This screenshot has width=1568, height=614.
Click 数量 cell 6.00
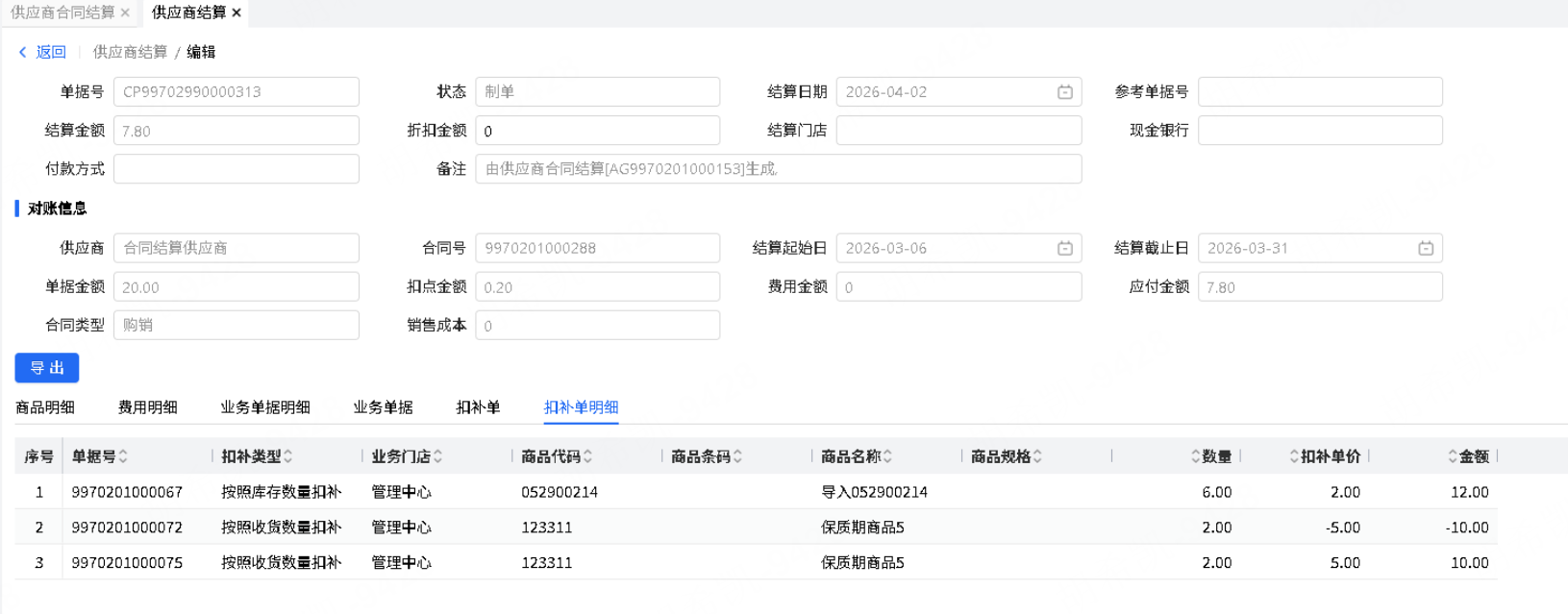pos(1217,492)
